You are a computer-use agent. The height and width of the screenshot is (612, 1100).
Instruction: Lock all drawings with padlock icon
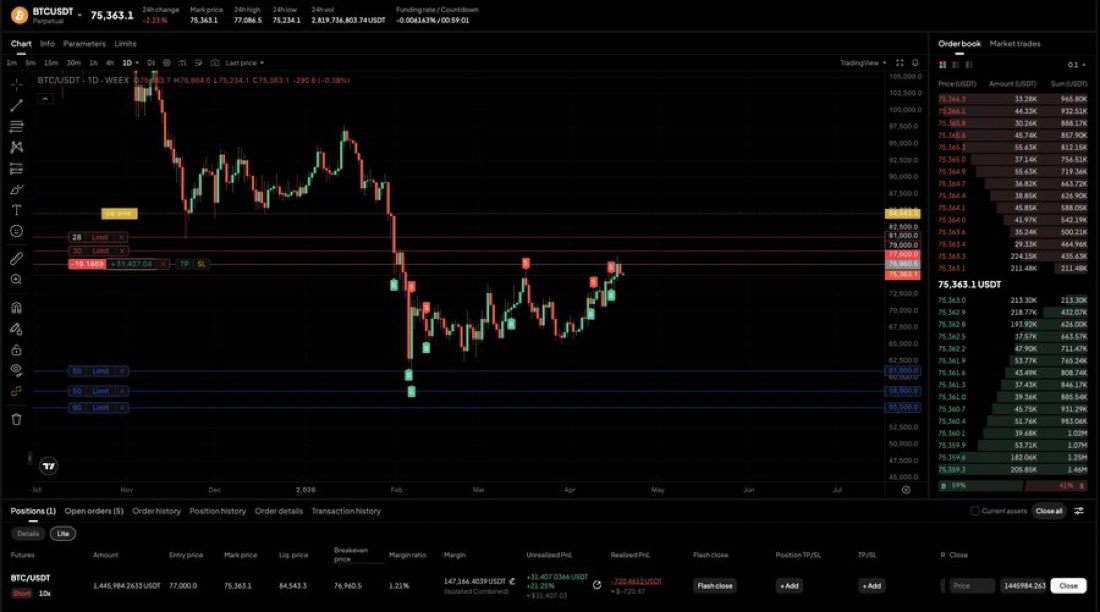(16, 350)
